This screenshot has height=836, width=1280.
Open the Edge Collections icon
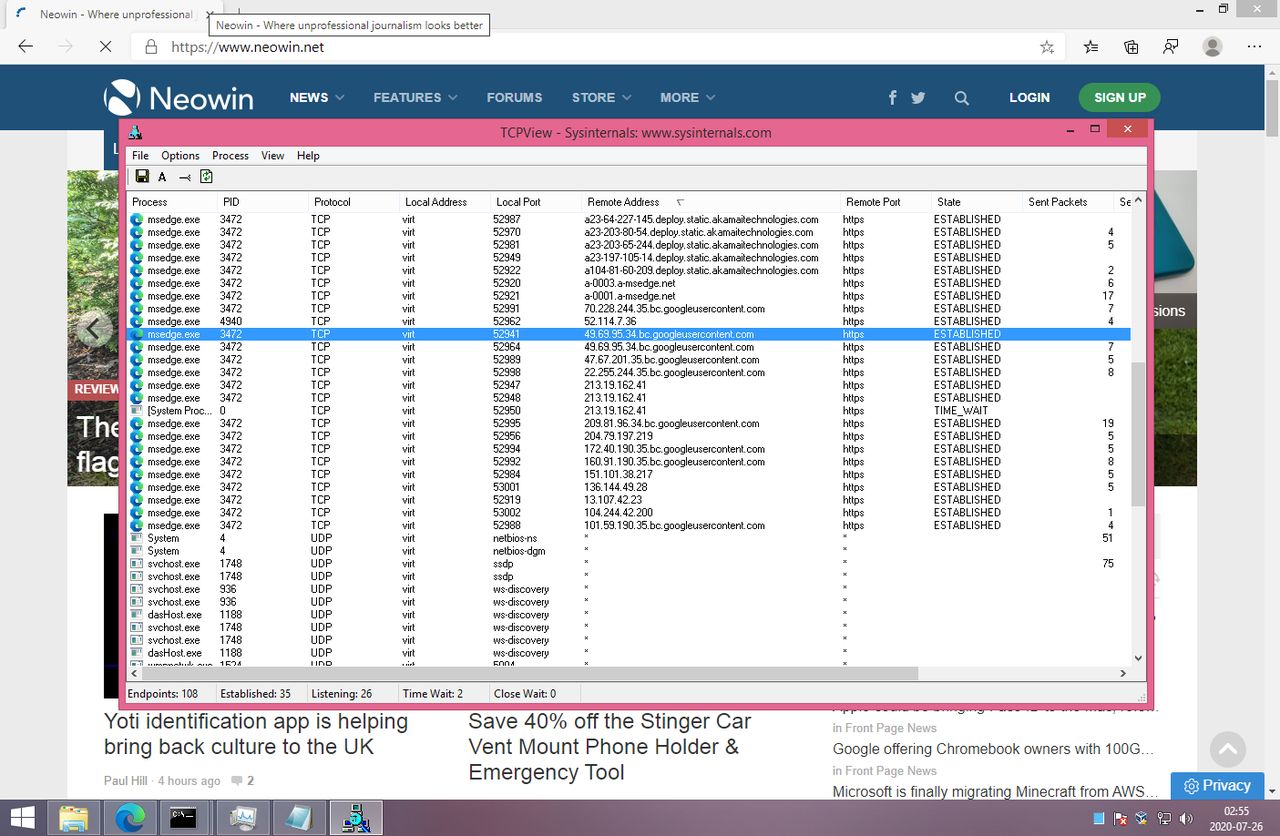click(x=1131, y=47)
